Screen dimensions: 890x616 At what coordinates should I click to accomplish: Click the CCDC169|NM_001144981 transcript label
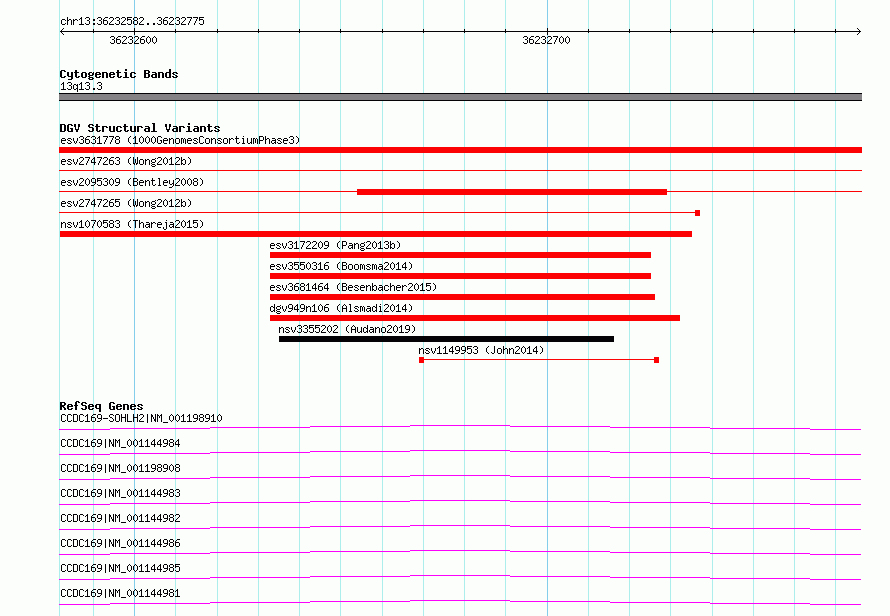point(120,593)
